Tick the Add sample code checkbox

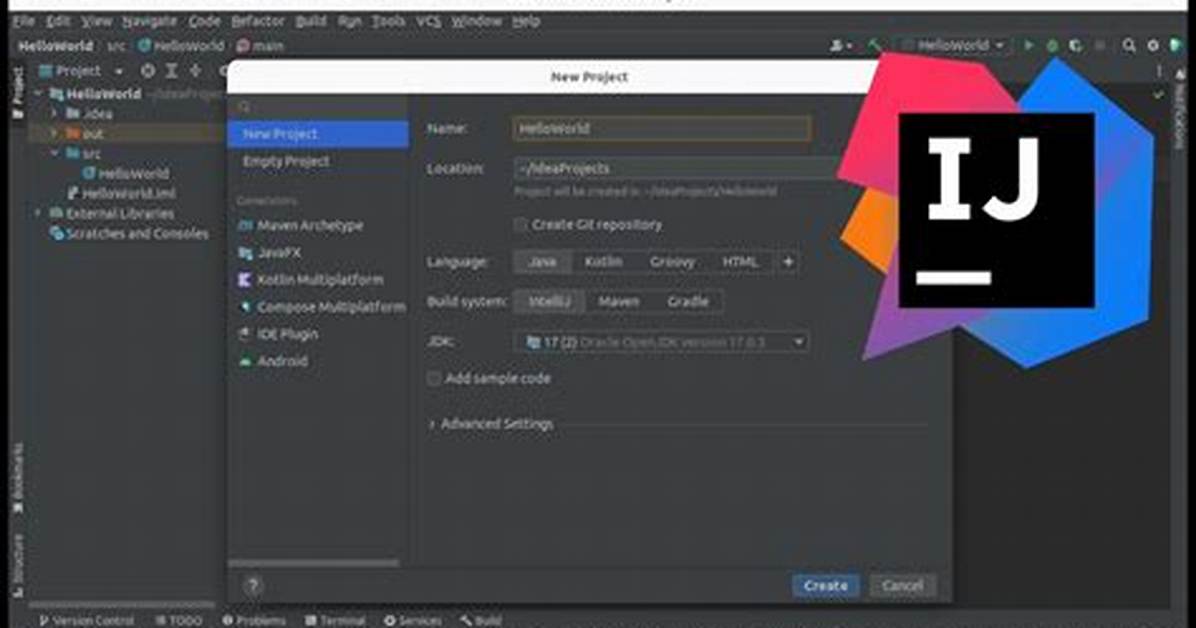pyautogui.click(x=434, y=378)
